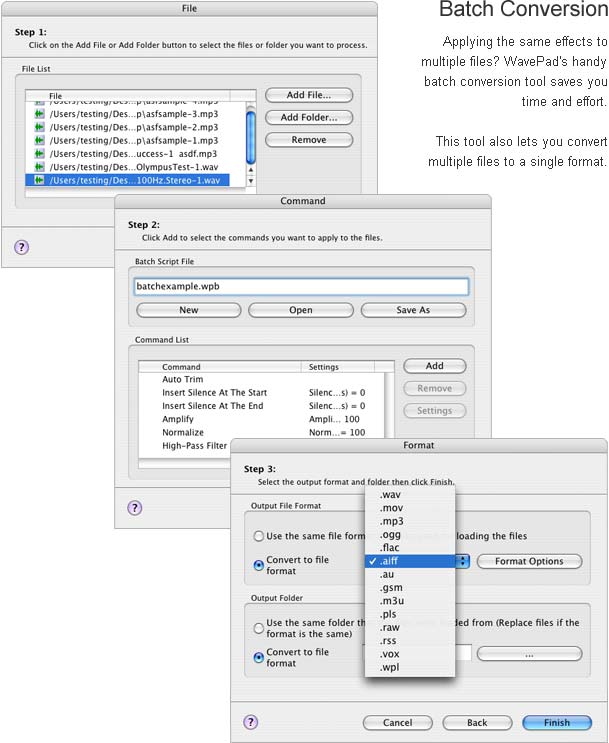Click audio icon beside 100Hz.Stereo-1.wav
The width and height of the screenshot is (609, 743).
pos(39,180)
